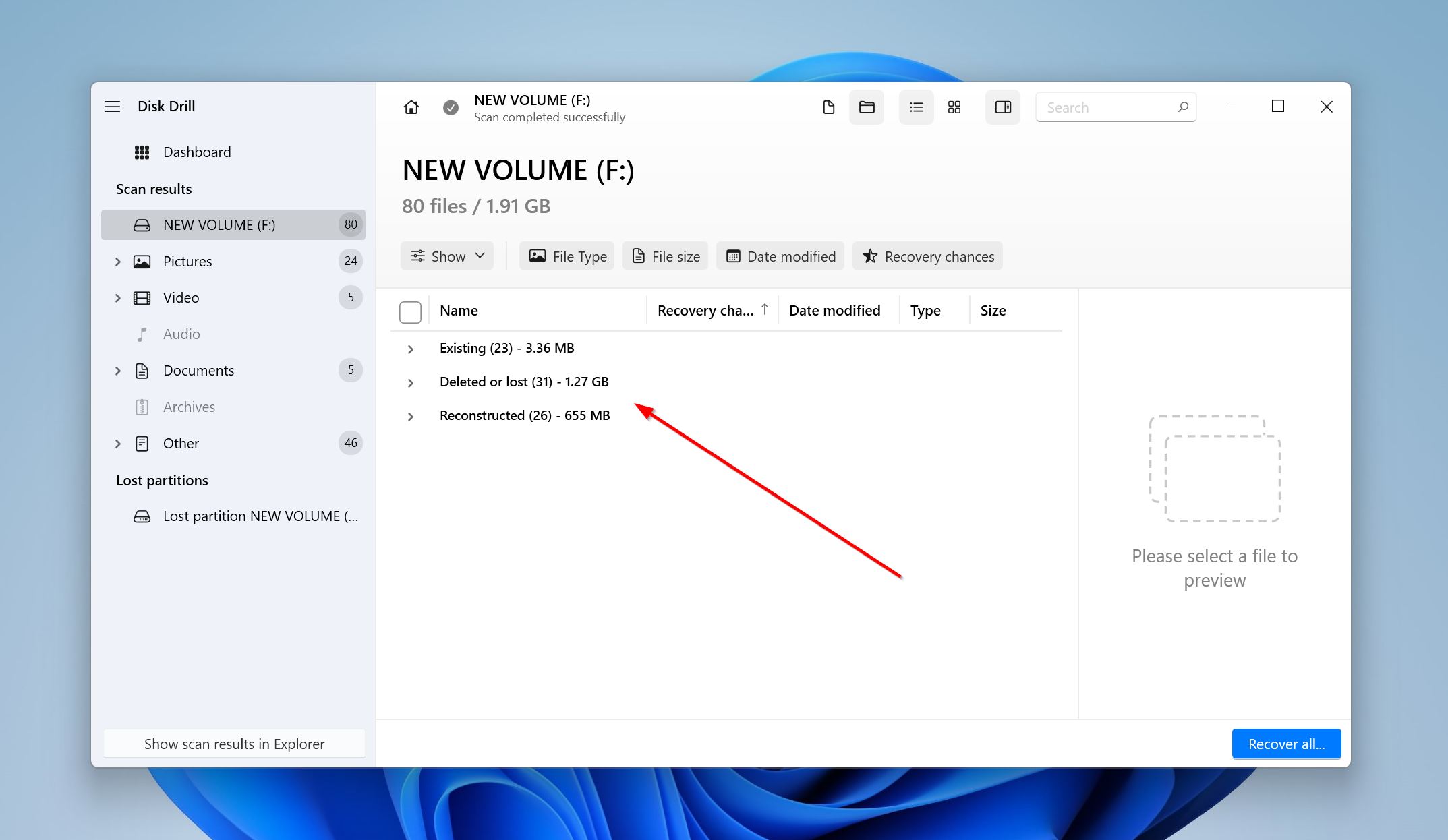This screenshot has width=1448, height=840.
Task: Click the scan completed checkmark icon
Action: [x=450, y=108]
